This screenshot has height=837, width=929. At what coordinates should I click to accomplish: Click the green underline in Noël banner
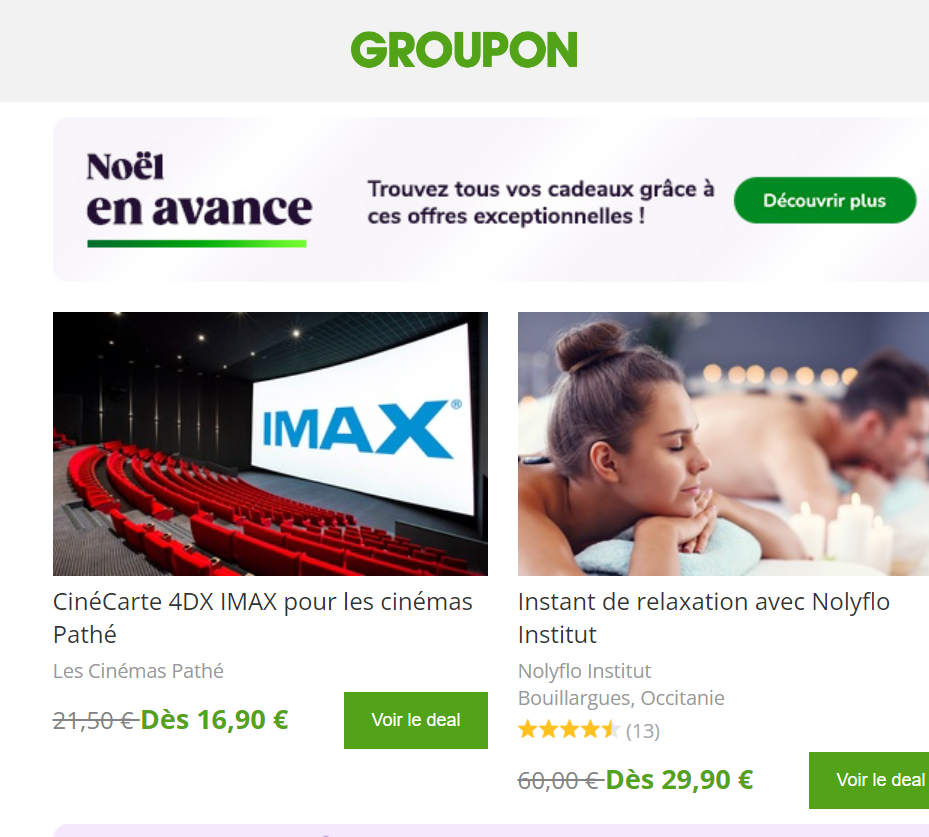point(197,243)
